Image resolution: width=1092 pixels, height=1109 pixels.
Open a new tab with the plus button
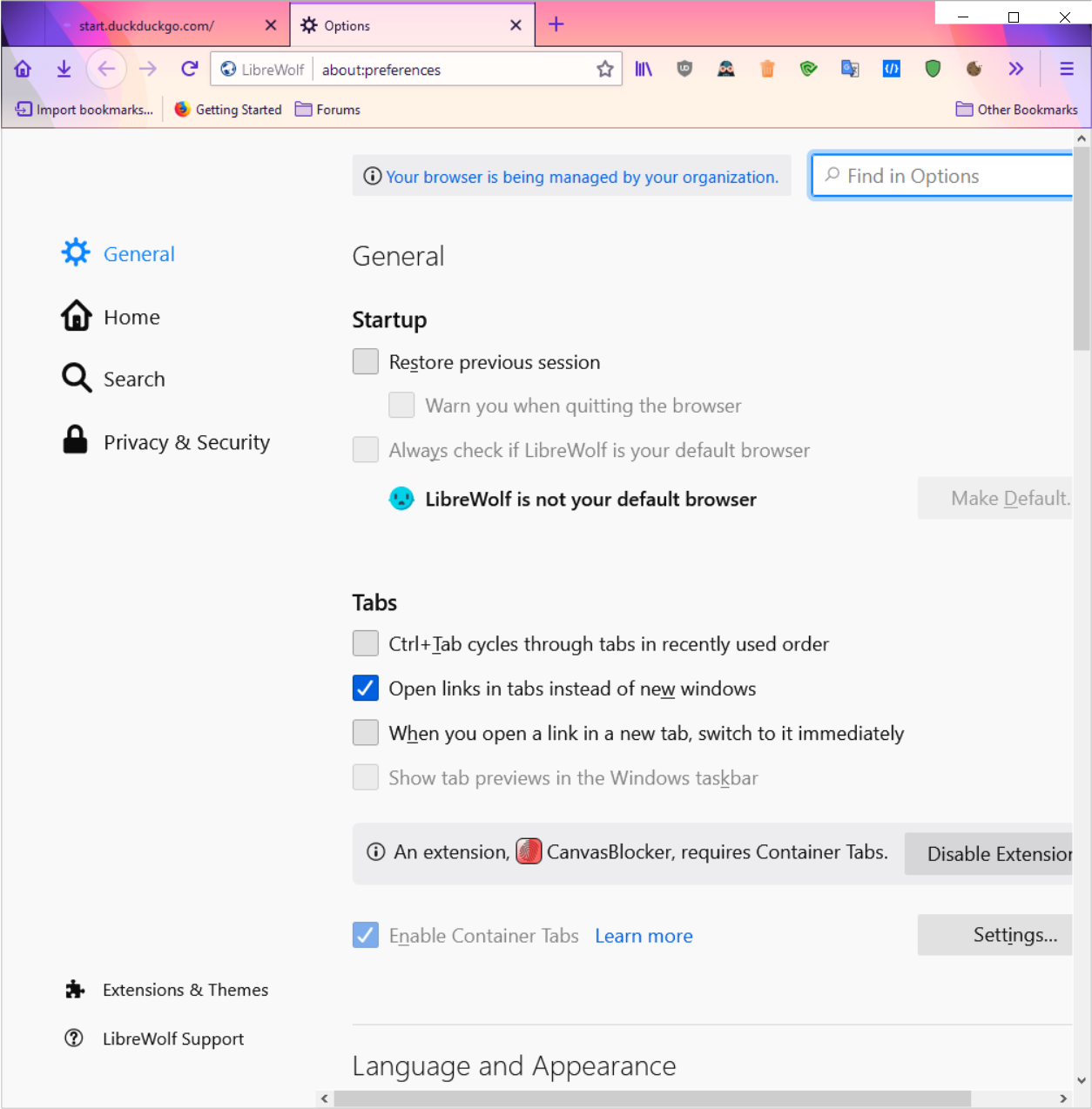click(x=556, y=24)
